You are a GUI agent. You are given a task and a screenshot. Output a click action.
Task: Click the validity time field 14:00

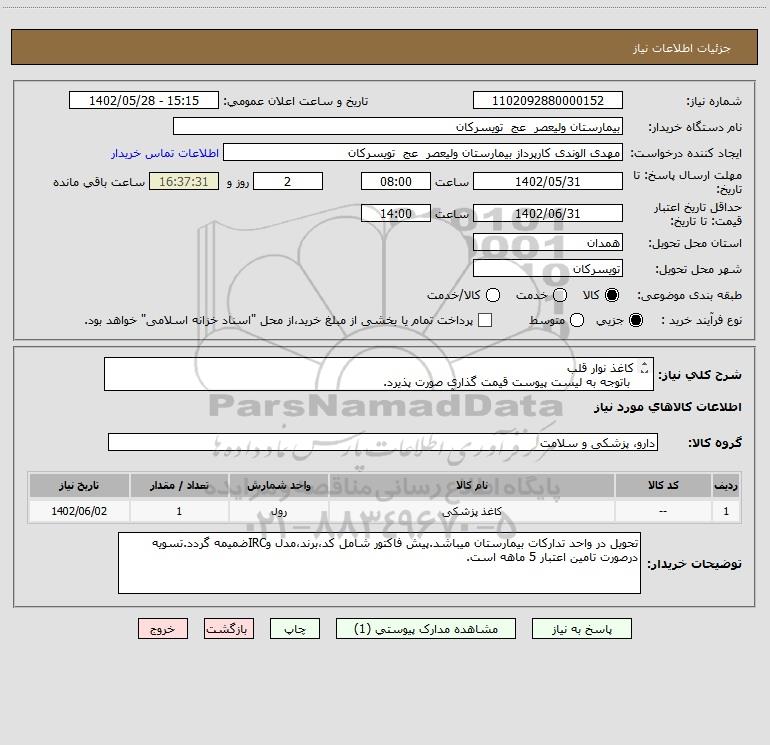click(396, 213)
